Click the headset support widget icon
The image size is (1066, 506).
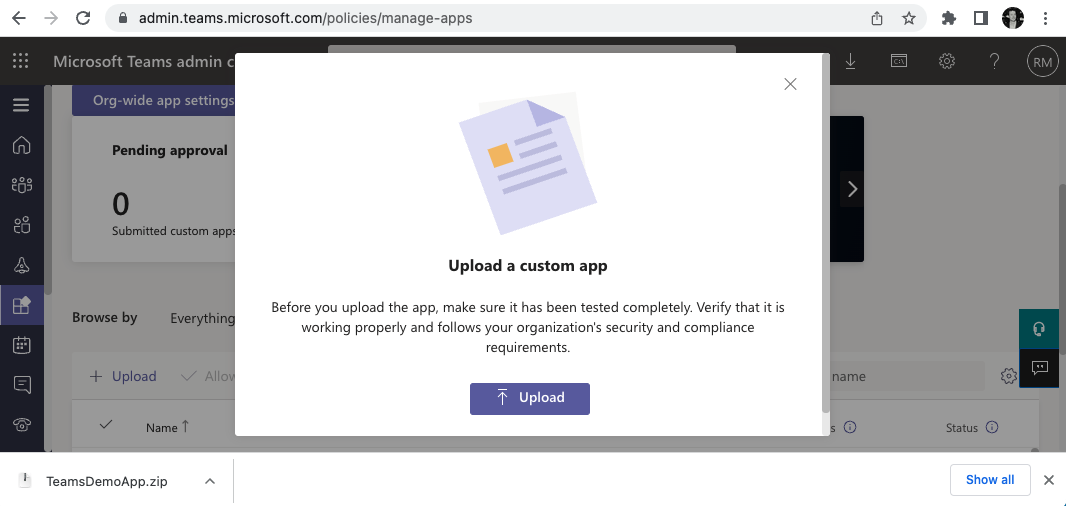click(1039, 329)
